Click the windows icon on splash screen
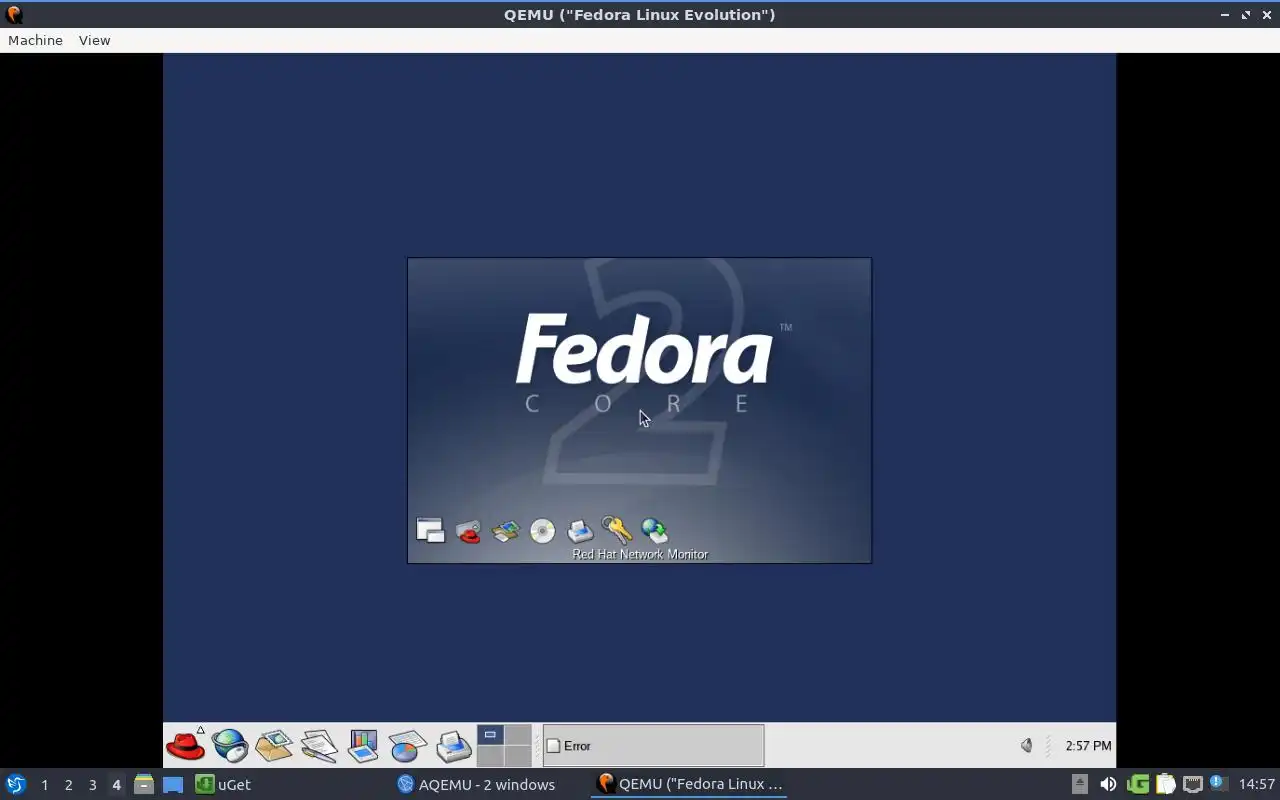The height and width of the screenshot is (800, 1280). [x=430, y=530]
